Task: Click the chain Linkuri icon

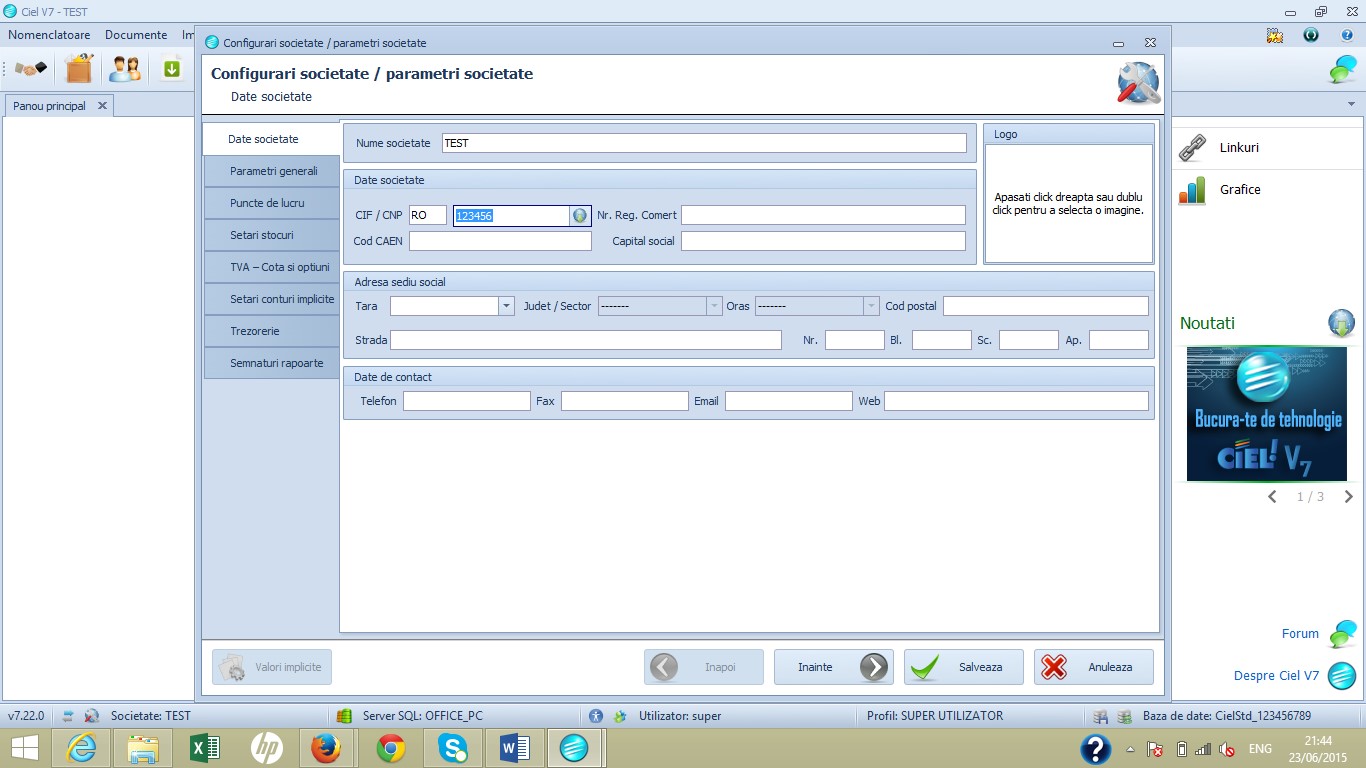Action: point(1192,148)
